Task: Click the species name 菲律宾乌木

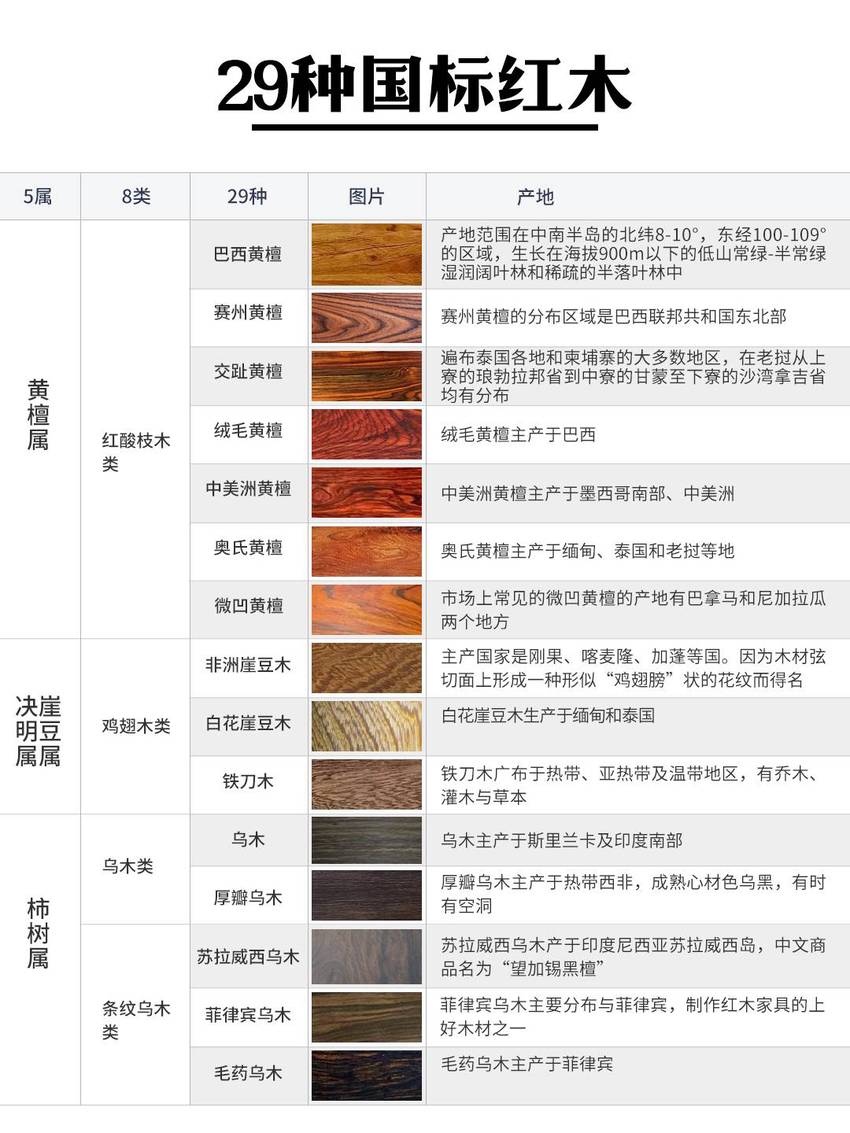Action: point(248,1015)
